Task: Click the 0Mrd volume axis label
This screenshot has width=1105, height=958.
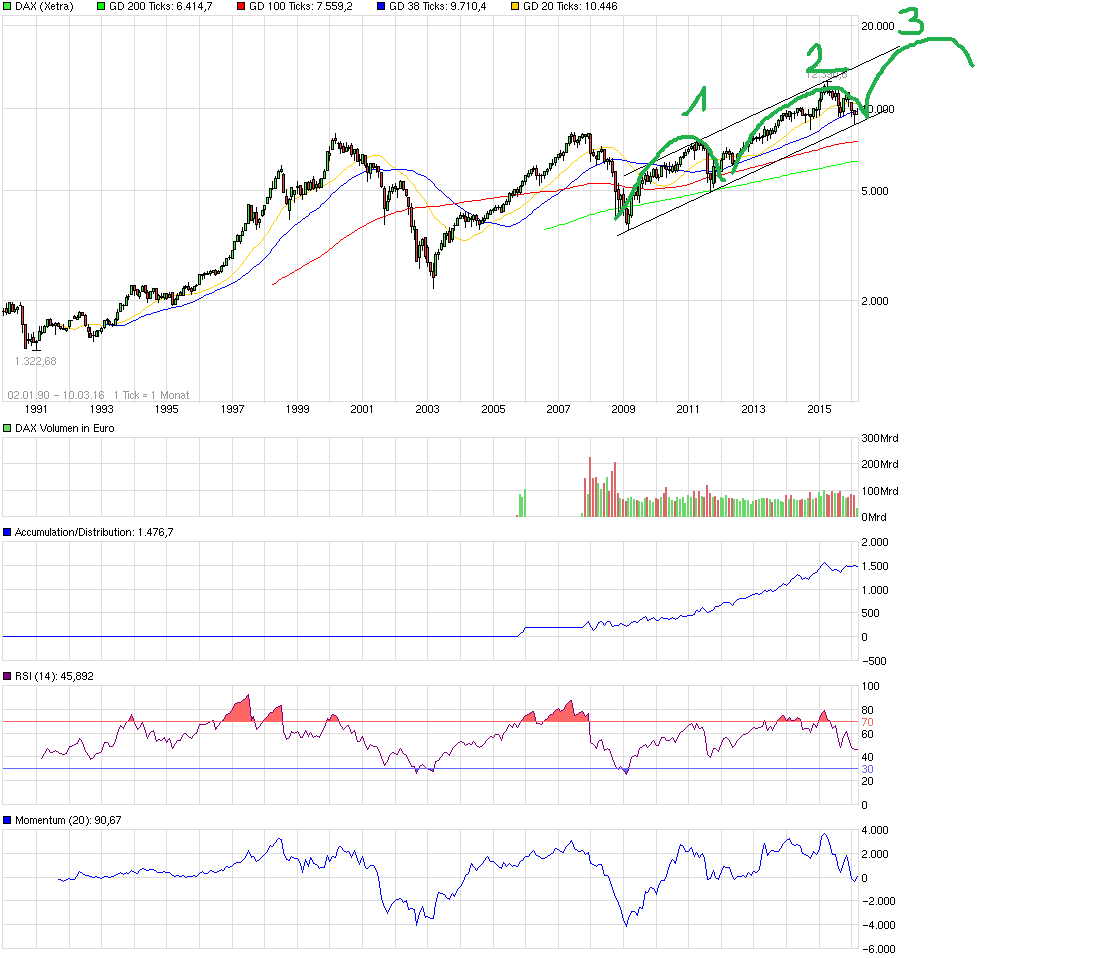Action: tap(874, 517)
